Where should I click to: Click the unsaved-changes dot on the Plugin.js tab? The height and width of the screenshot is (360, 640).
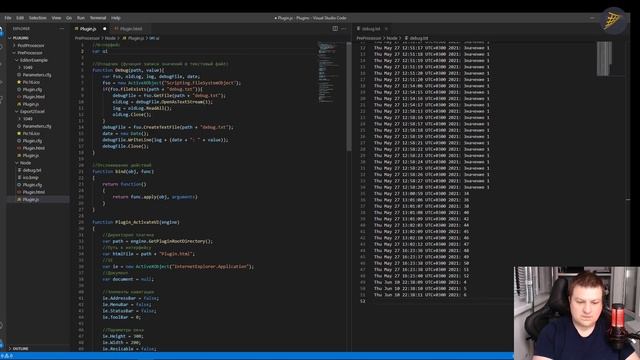click(104, 29)
